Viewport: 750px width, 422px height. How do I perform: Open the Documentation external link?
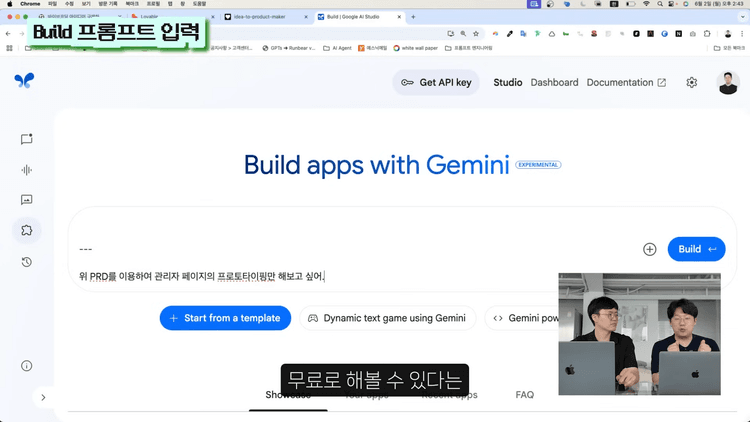pos(626,83)
